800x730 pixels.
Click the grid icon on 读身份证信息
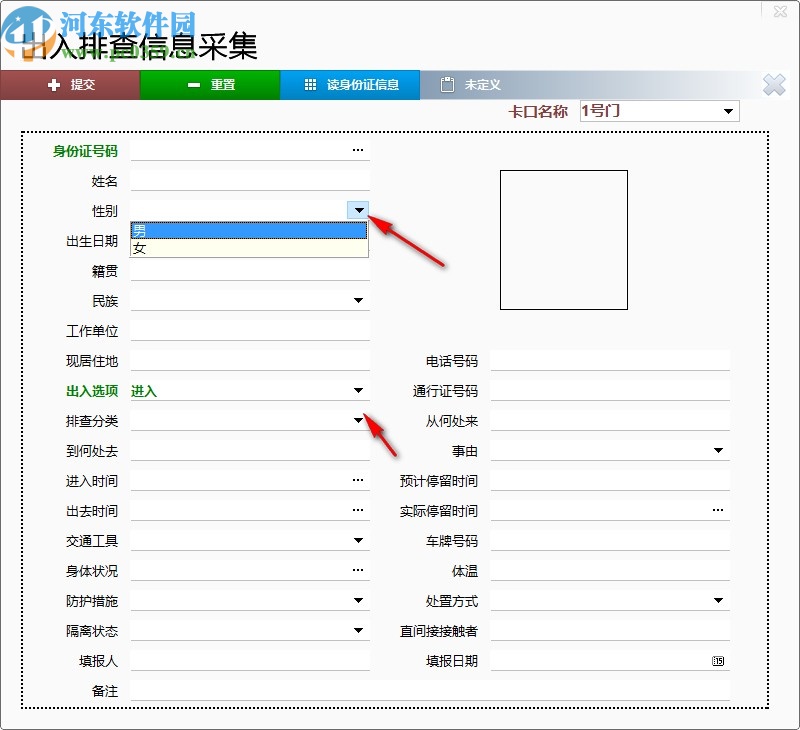pos(313,84)
